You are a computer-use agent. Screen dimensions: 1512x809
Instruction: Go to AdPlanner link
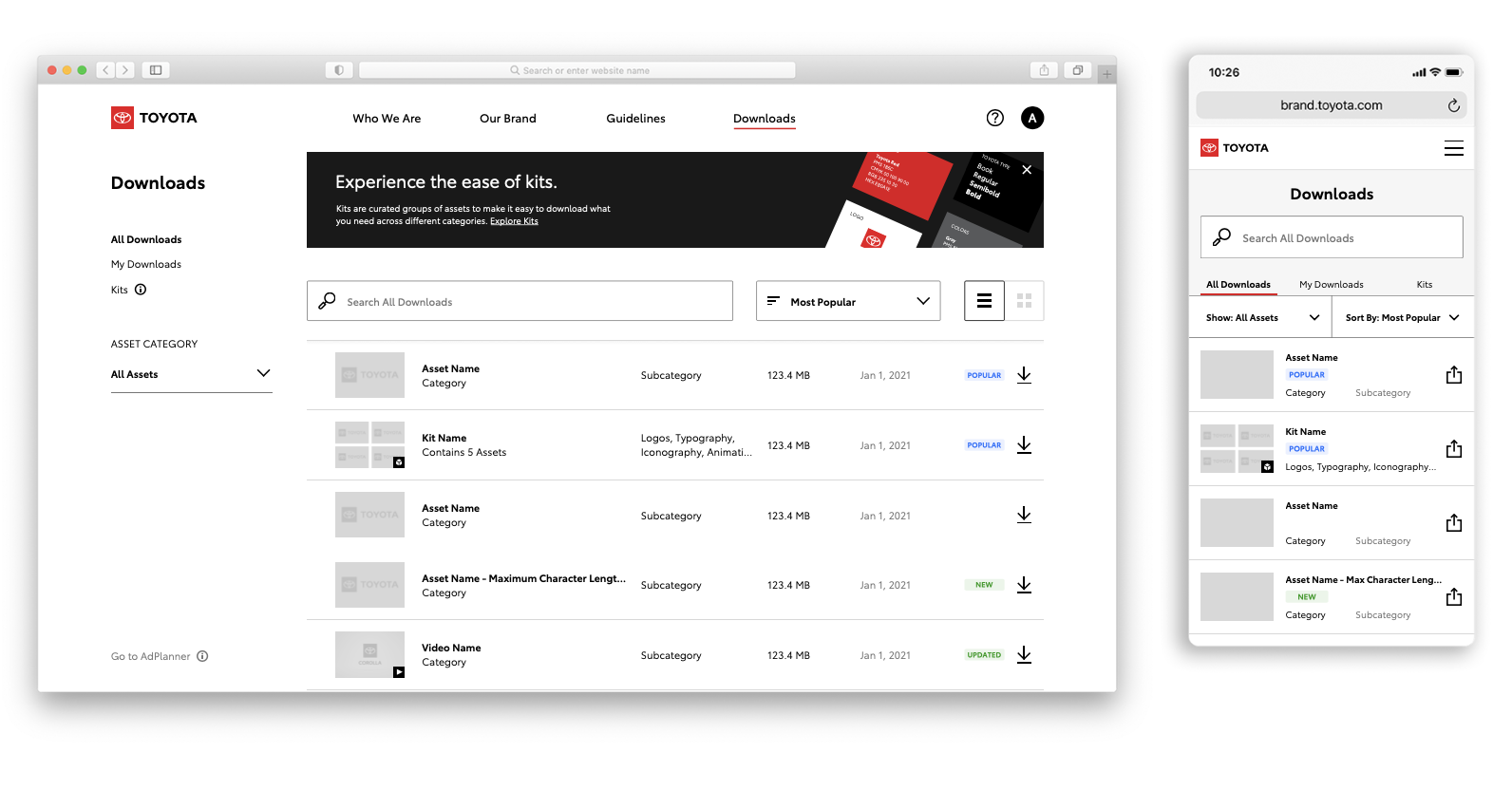[150, 656]
